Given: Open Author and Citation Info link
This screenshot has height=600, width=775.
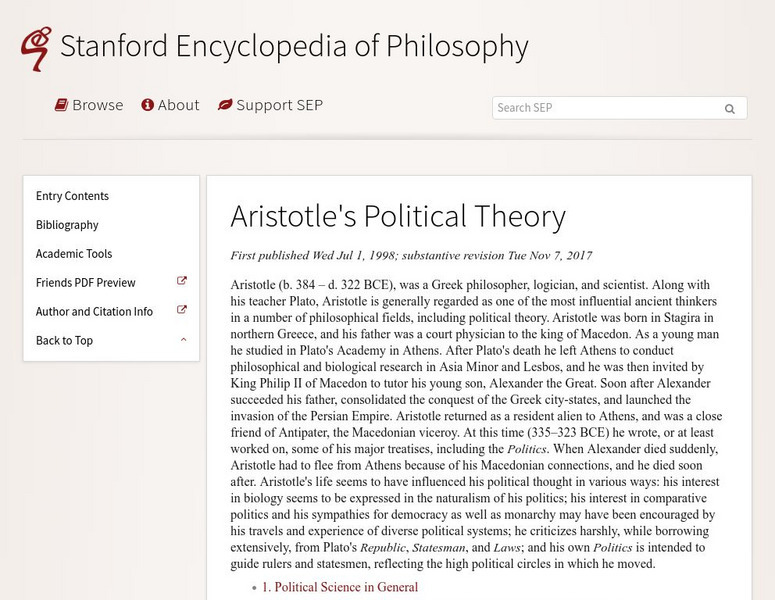Looking at the screenshot, I should coord(94,311).
